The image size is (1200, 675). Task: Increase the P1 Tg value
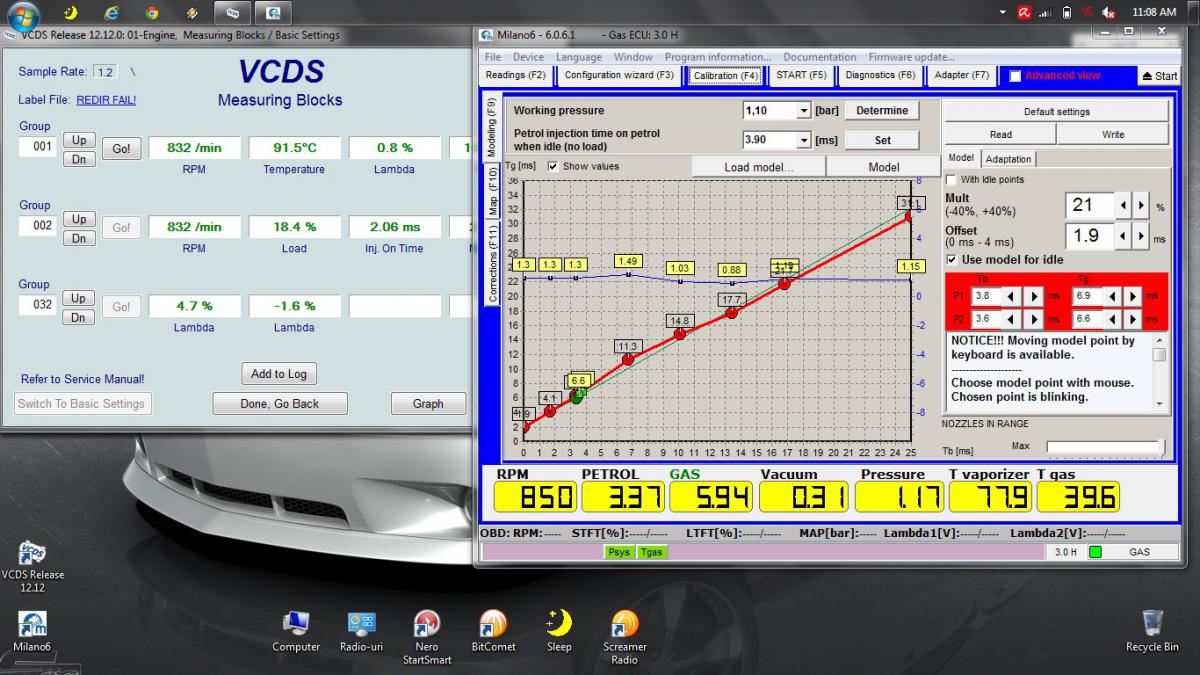(x=1133, y=296)
